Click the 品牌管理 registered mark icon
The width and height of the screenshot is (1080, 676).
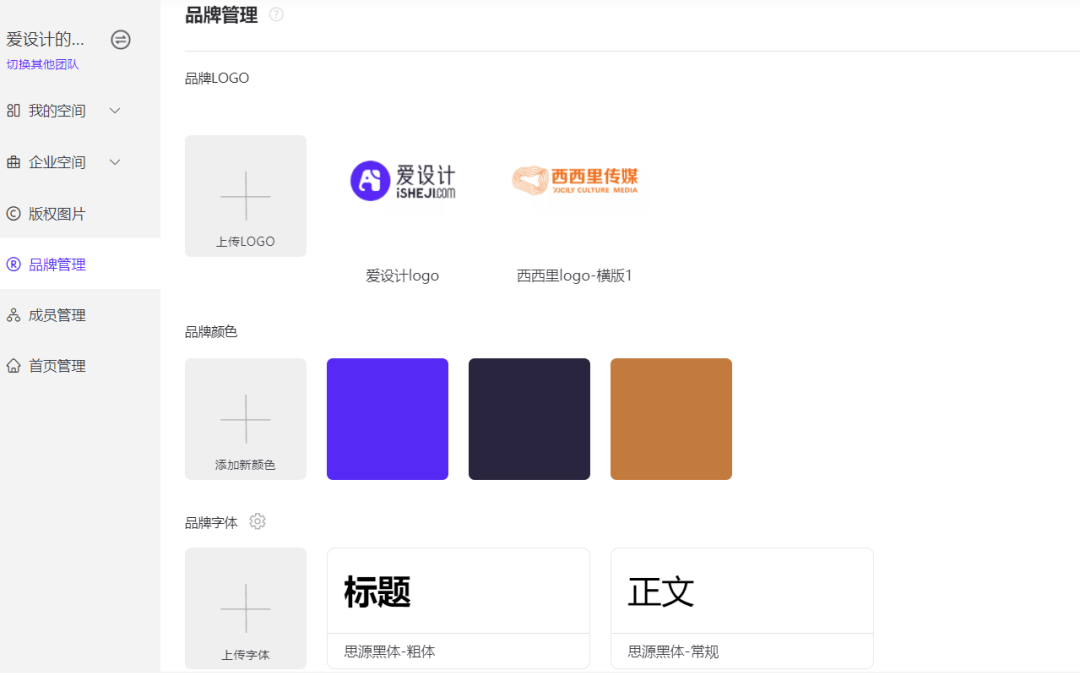click(13, 265)
